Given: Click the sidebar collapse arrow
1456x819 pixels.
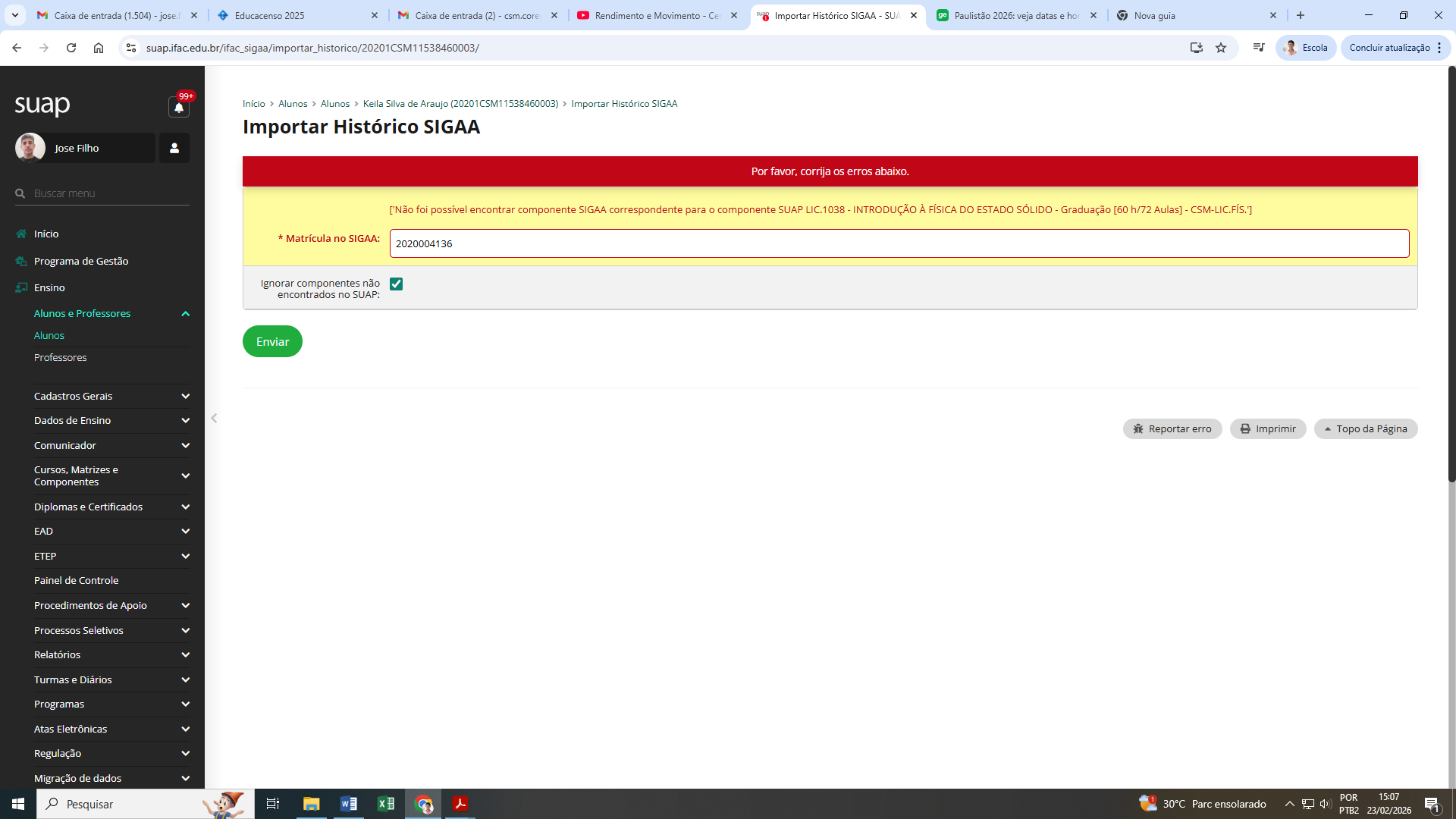Looking at the screenshot, I should click(215, 419).
